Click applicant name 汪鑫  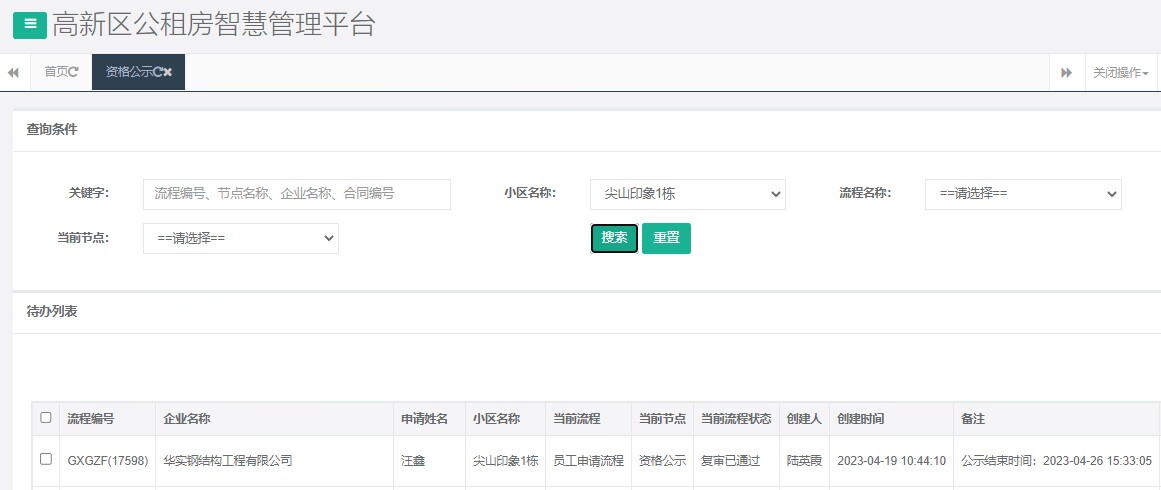coord(413,460)
